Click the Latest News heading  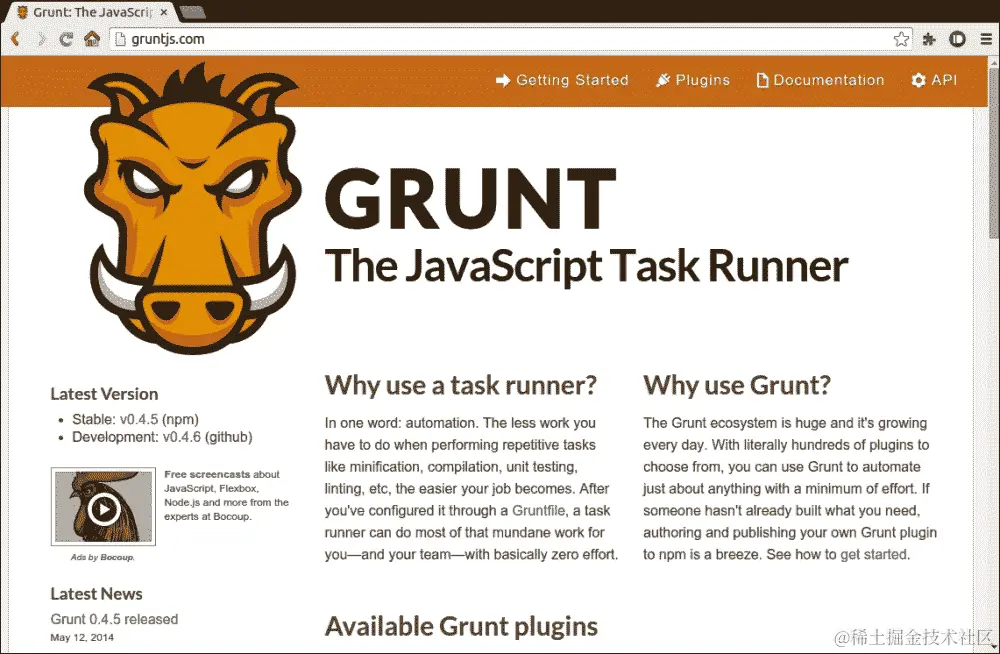pos(96,593)
